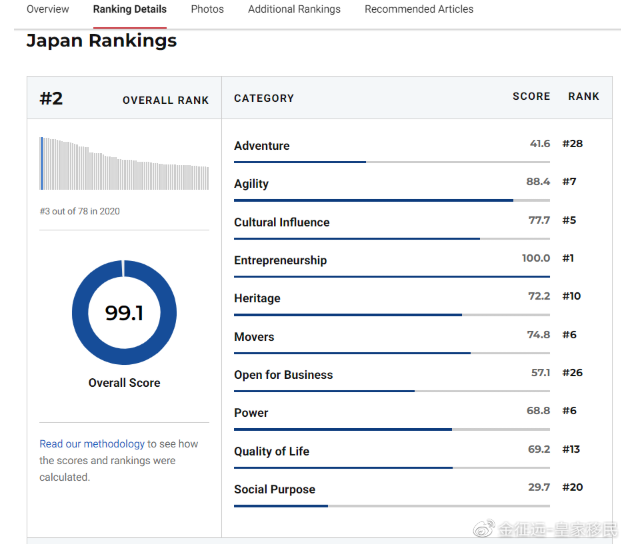Click the Open for Business score 57.1
621x545 pixels.
[x=541, y=372]
